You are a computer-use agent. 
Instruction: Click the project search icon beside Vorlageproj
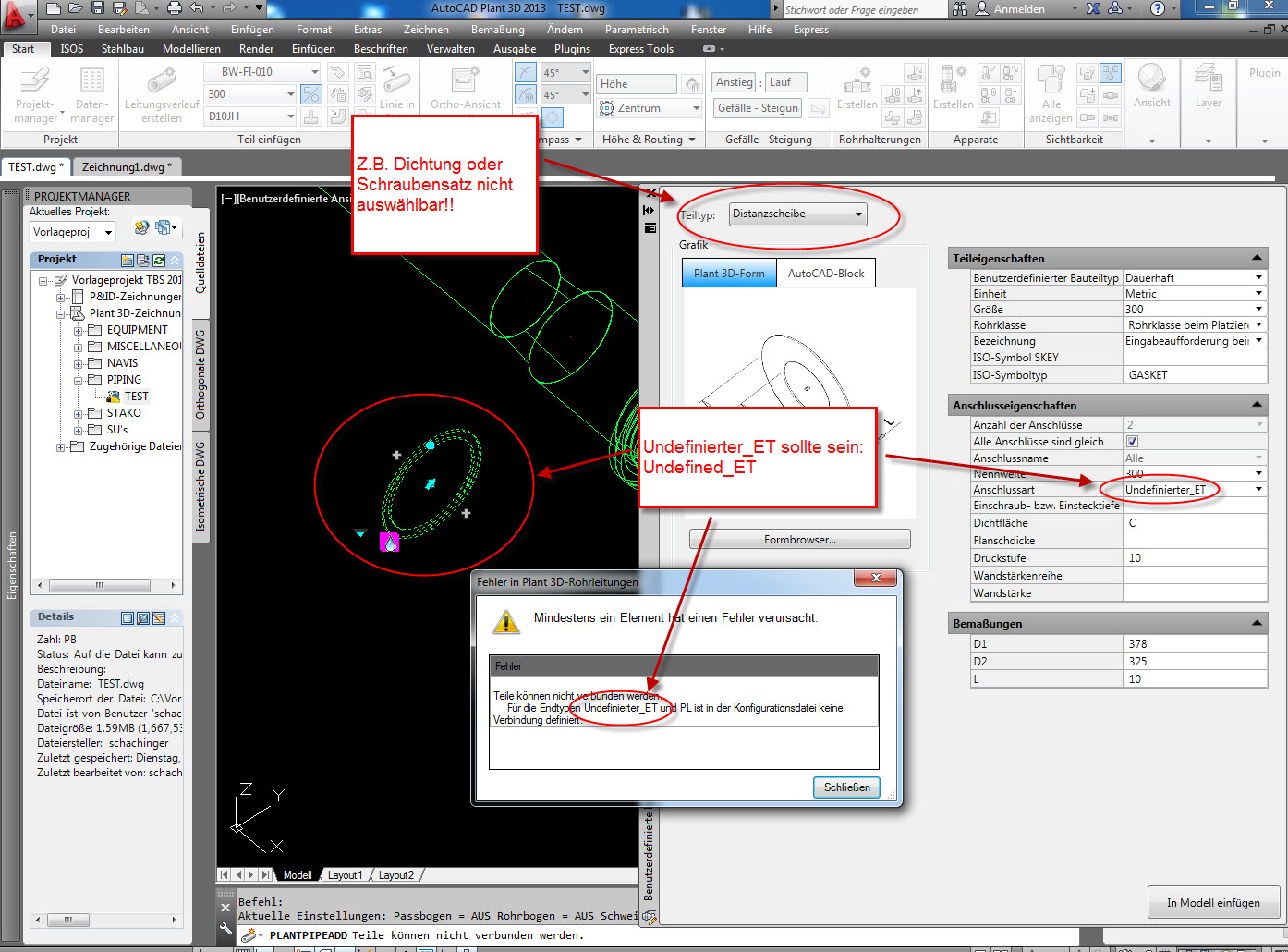(141, 227)
